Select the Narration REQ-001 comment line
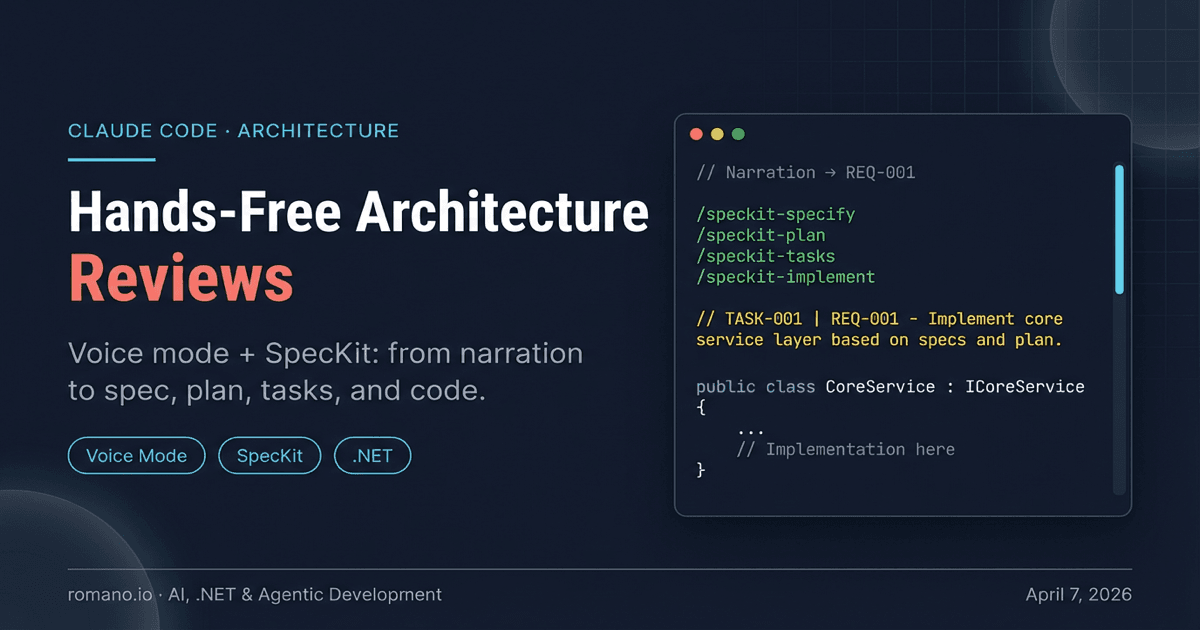This screenshot has height=630, width=1200. click(805, 172)
